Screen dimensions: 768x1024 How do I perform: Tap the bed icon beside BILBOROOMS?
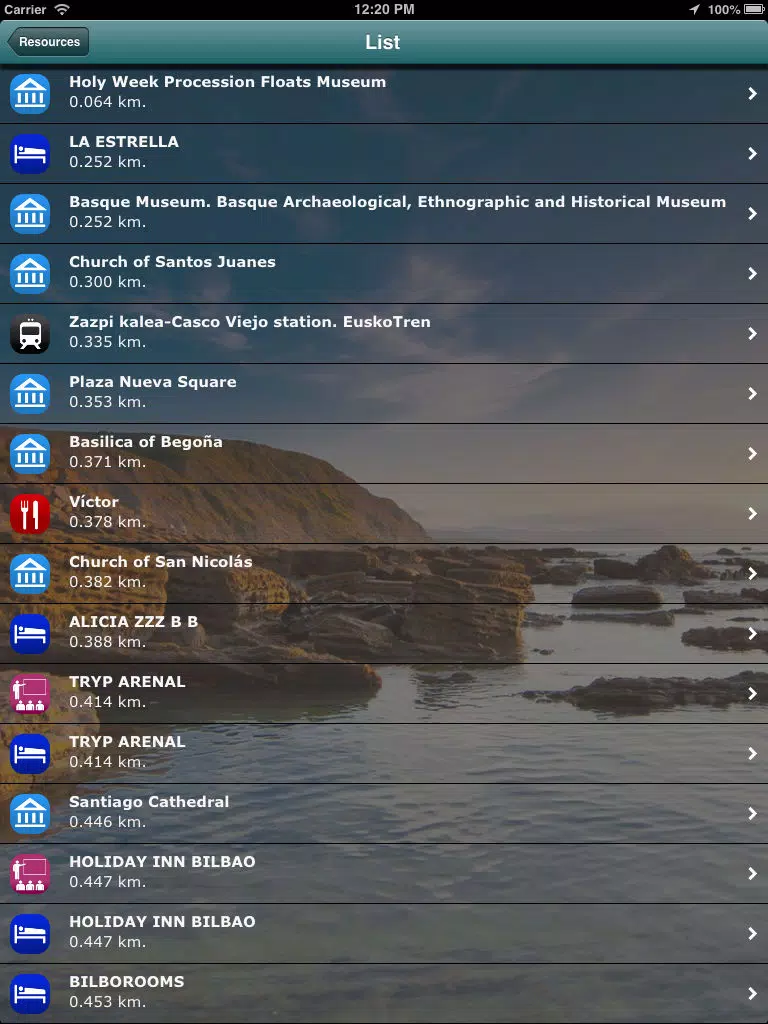coord(30,994)
